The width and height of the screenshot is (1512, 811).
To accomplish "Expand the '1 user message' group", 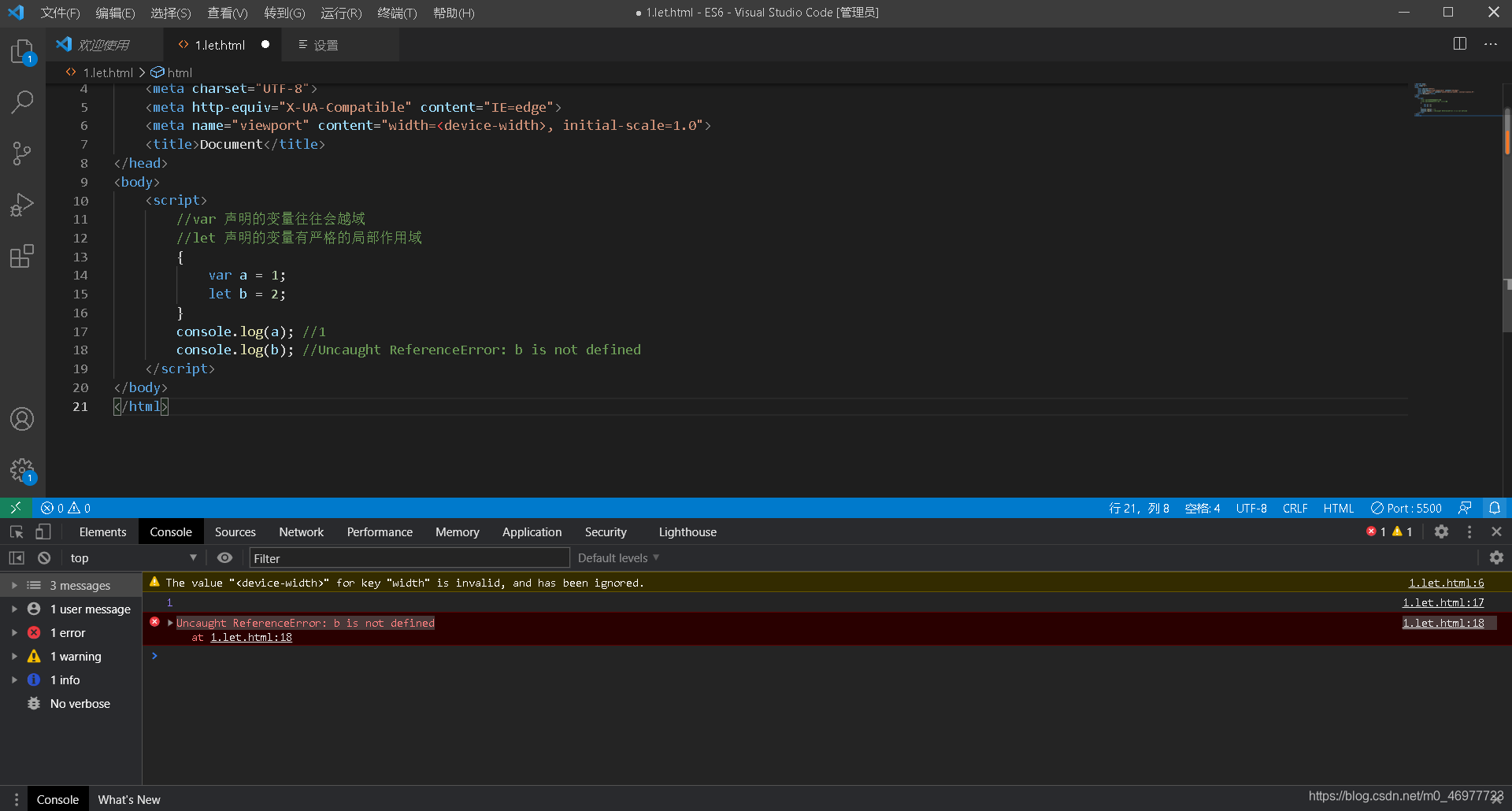I will 14,609.
